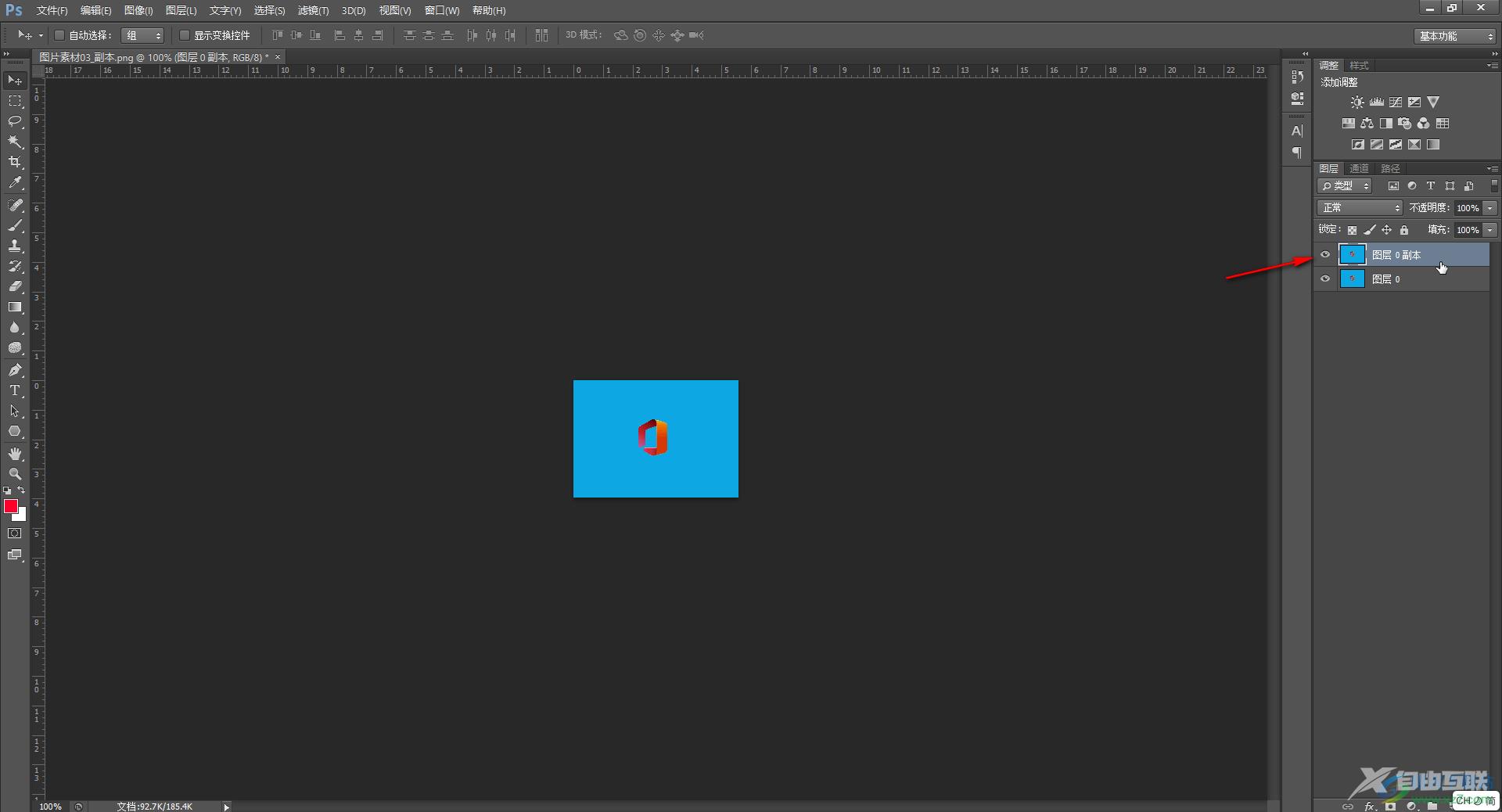Switch to the 通道 tab
Viewport: 1502px width, 812px height.
tap(1360, 168)
